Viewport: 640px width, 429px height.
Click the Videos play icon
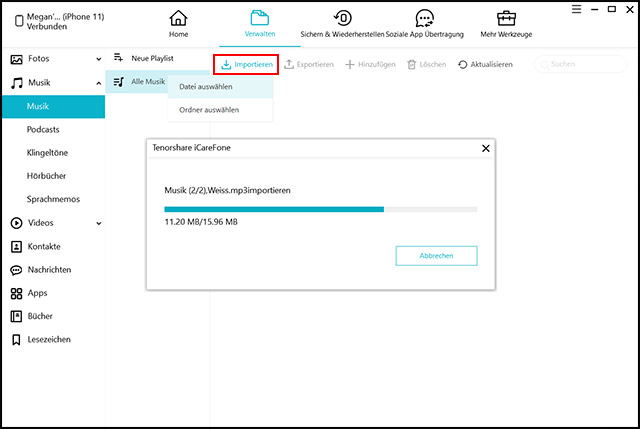(16, 223)
